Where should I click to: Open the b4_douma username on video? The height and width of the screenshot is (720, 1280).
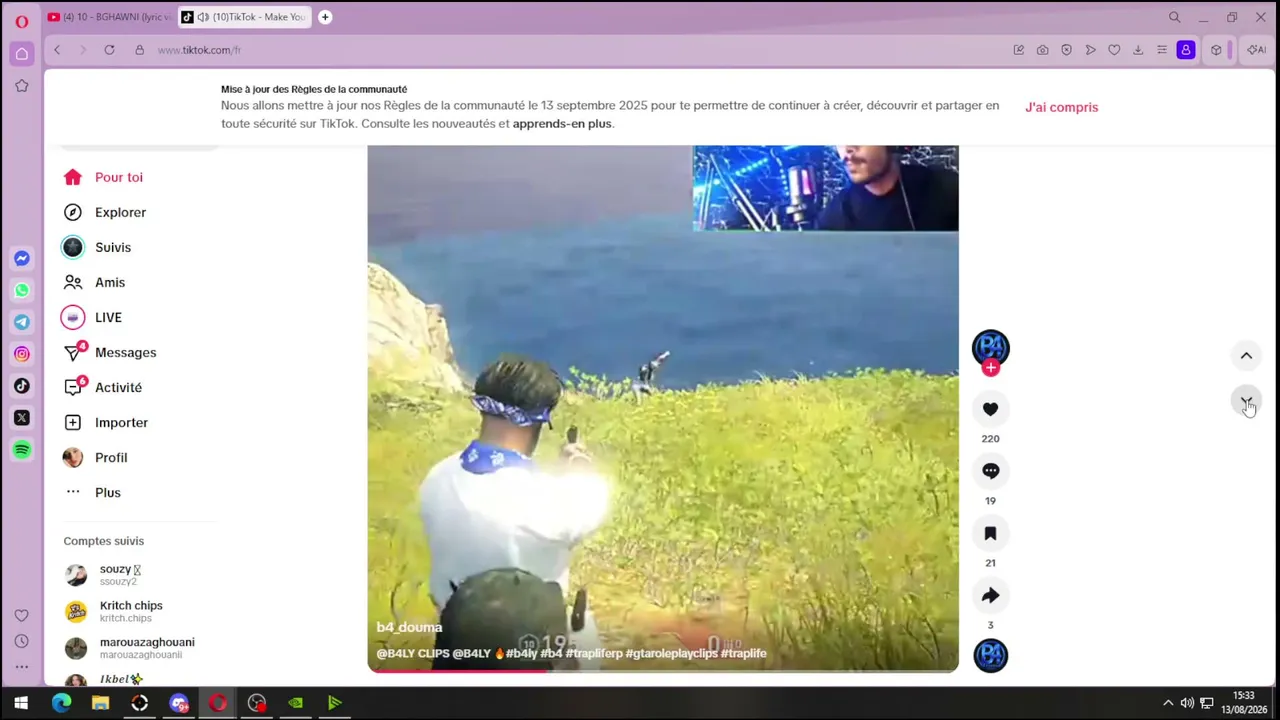pos(409,628)
